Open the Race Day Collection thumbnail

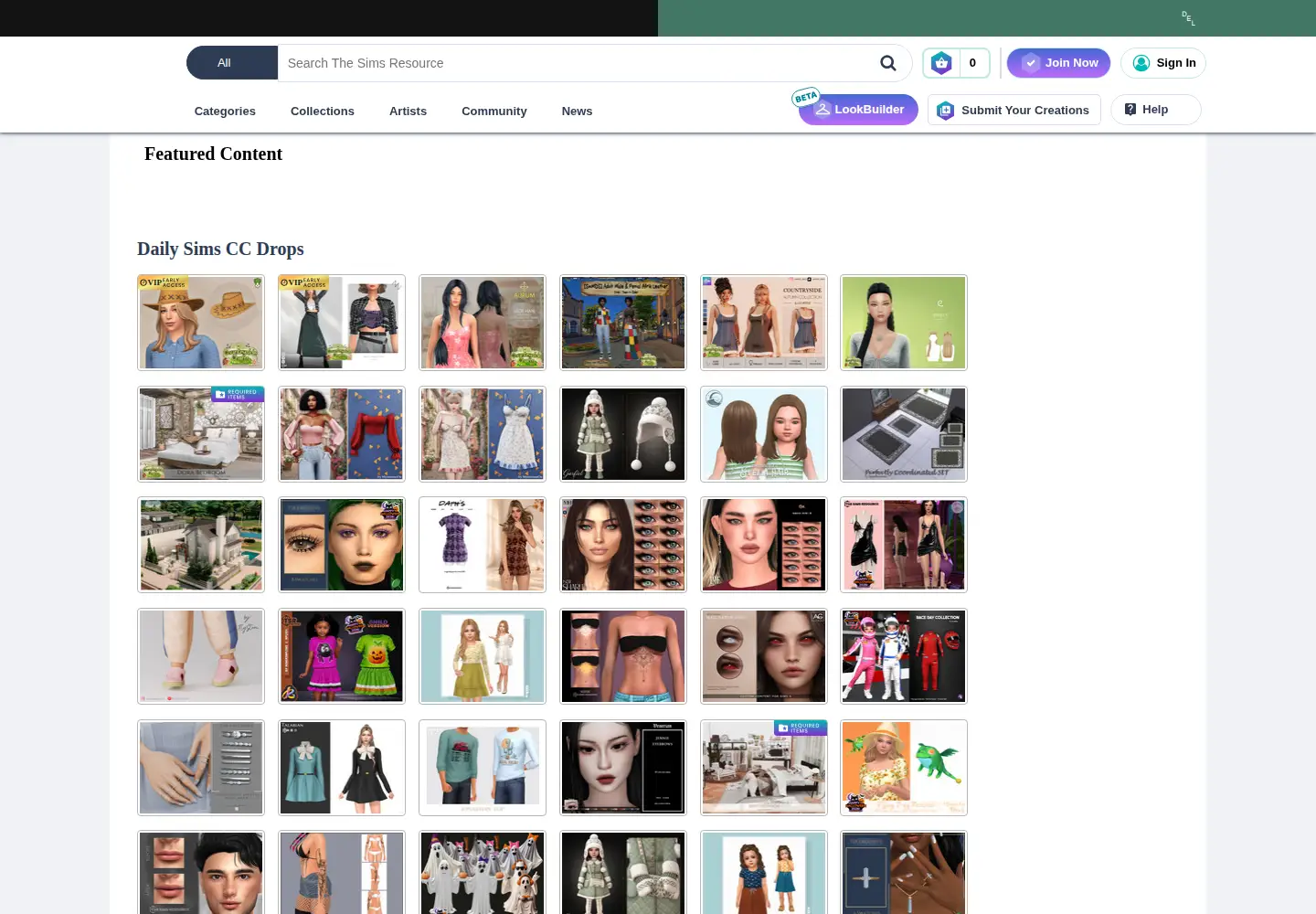click(904, 657)
